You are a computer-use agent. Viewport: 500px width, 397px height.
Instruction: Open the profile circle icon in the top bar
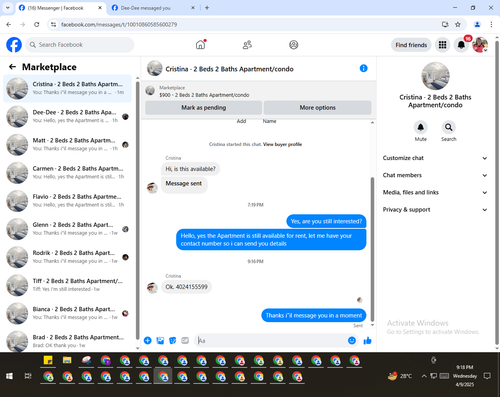click(294, 45)
